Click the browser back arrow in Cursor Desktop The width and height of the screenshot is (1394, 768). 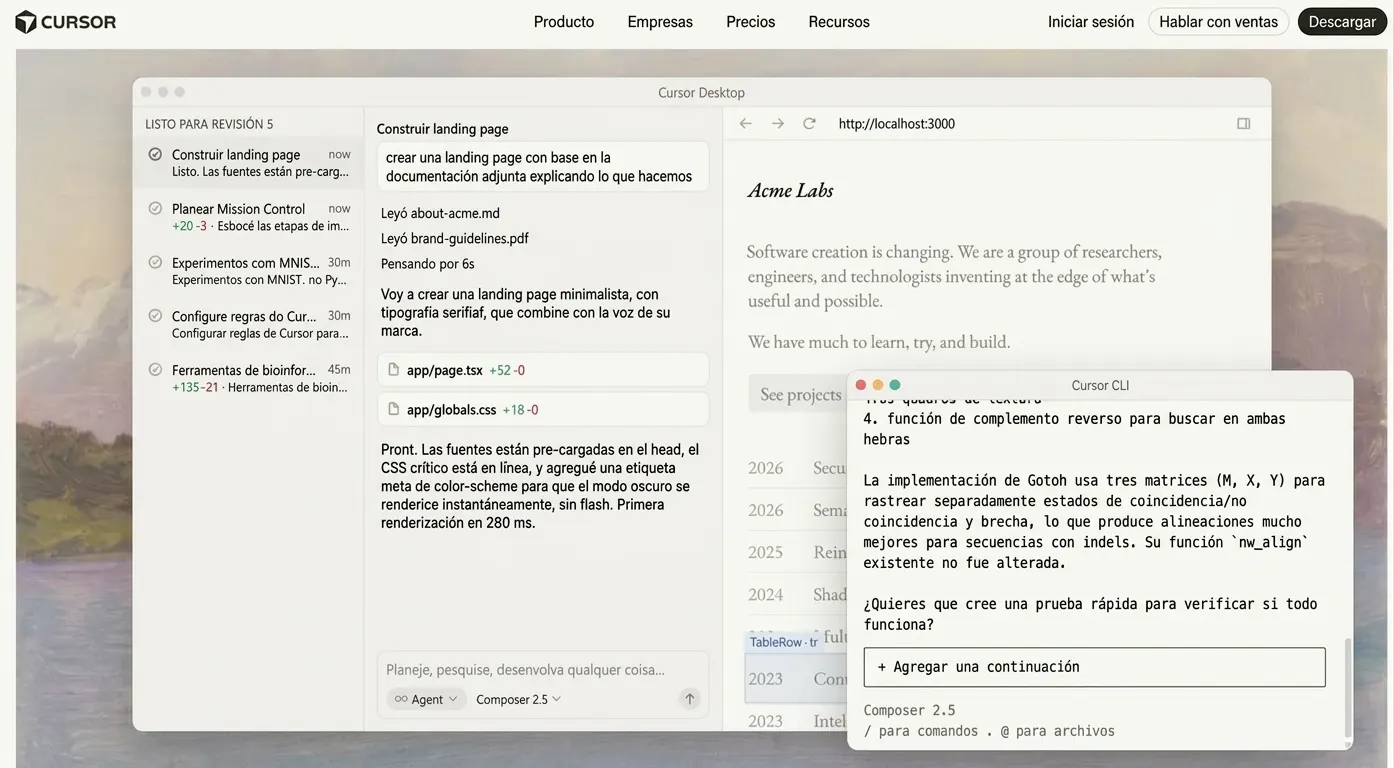745,124
